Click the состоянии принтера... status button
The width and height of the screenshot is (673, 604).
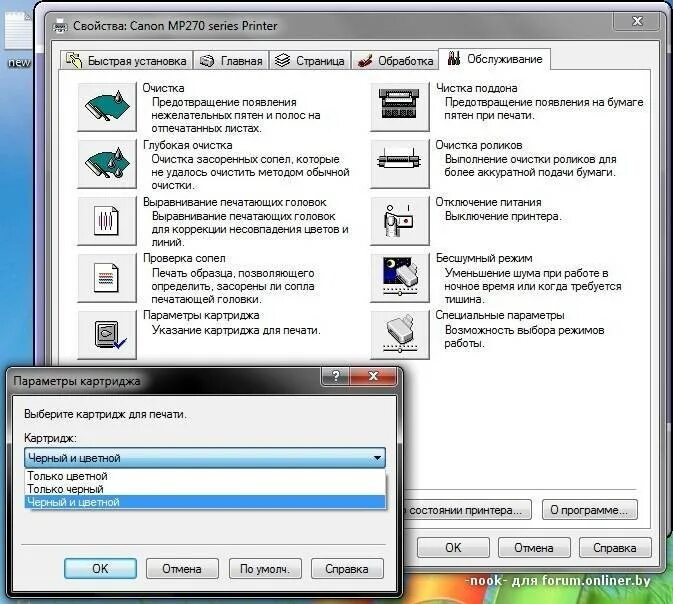[467, 510]
